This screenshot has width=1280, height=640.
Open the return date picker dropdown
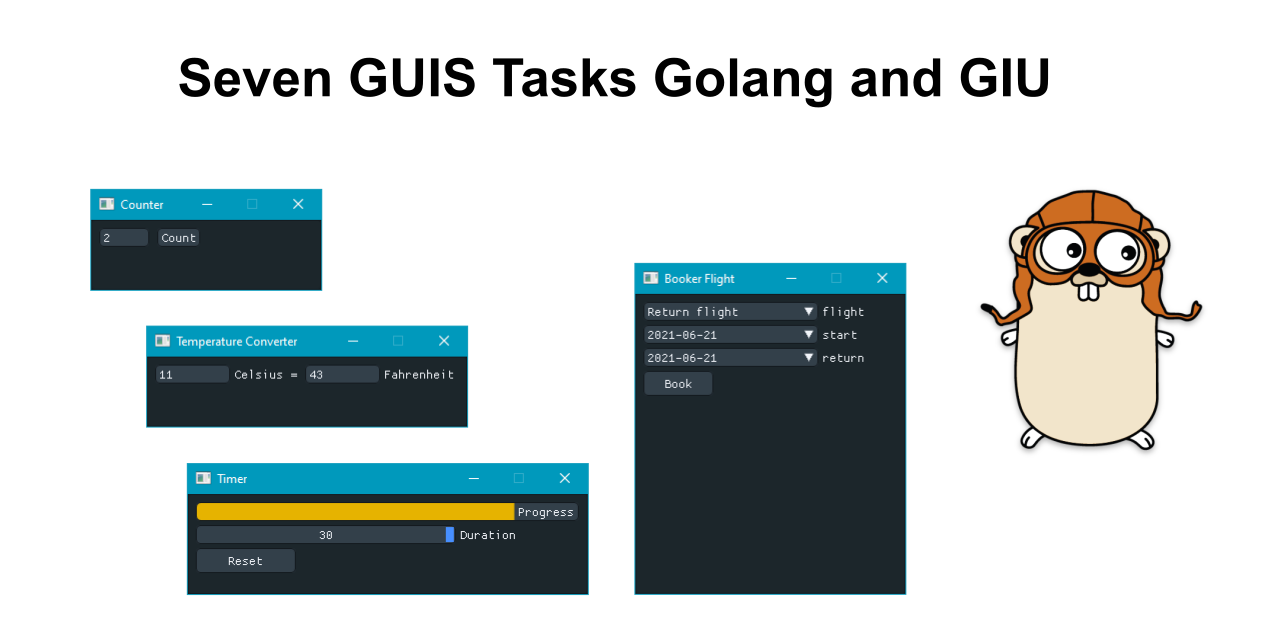tap(720, 357)
